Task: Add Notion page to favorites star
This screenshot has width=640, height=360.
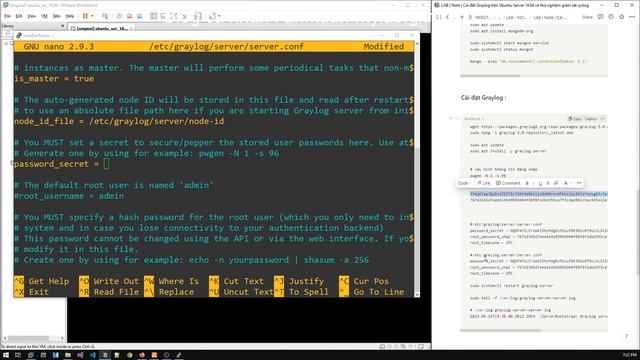Action: pos(622,17)
